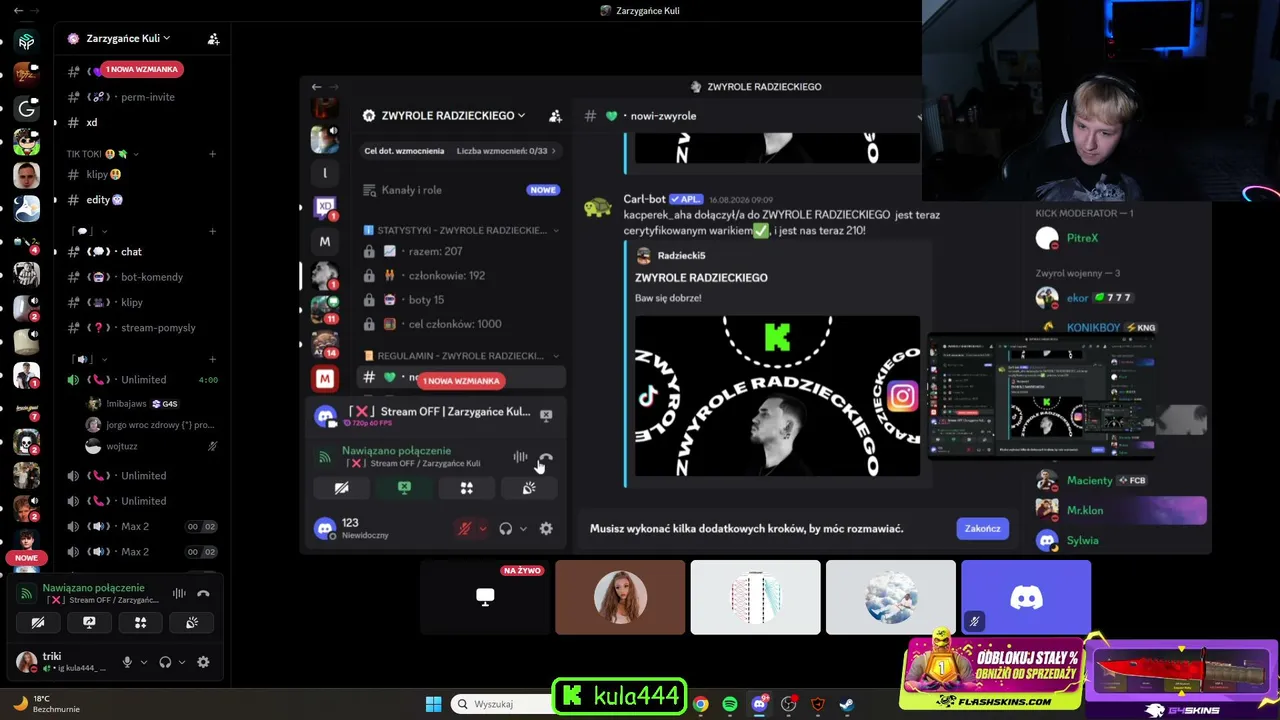The image size is (1280, 720).
Task: Create a channel in the TIK TOKI category
Action: coord(212,154)
